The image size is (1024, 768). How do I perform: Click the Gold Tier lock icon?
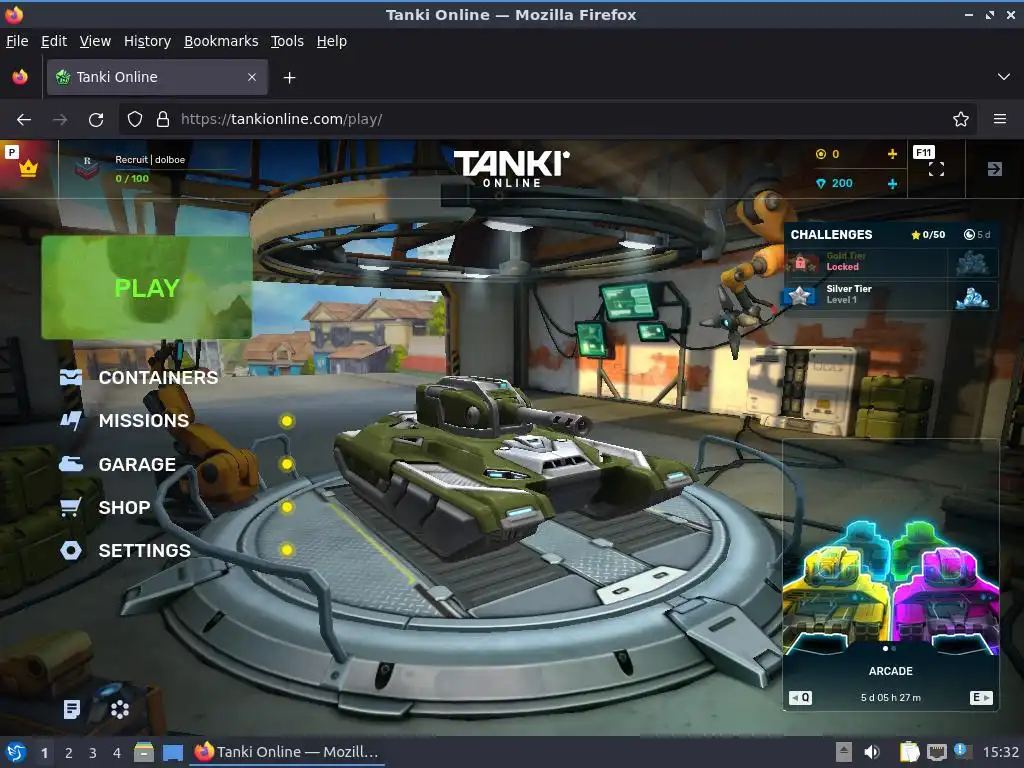tap(801, 263)
